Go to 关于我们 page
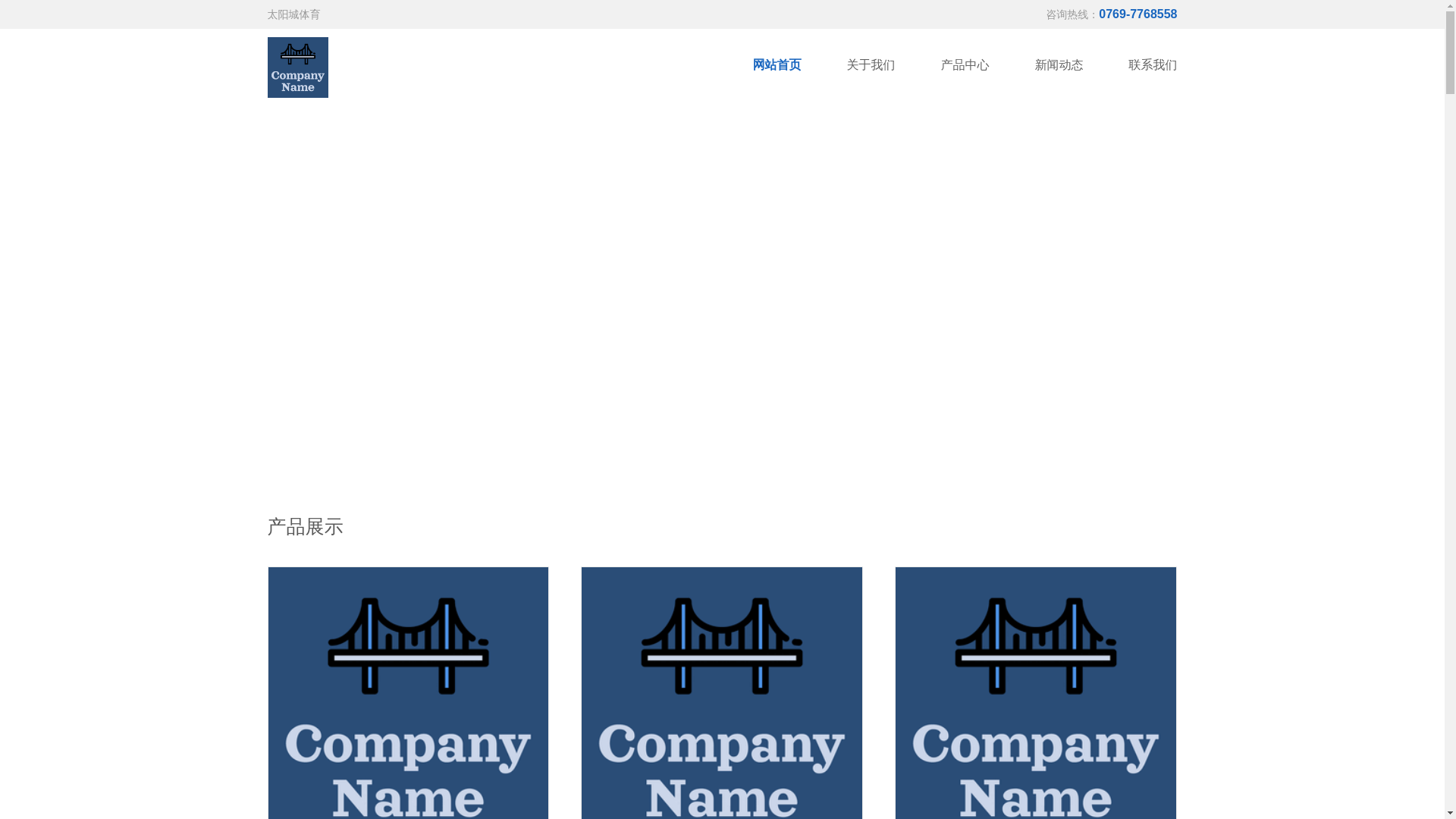Viewport: 1456px width, 819px height. pyautogui.click(x=871, y=65)
